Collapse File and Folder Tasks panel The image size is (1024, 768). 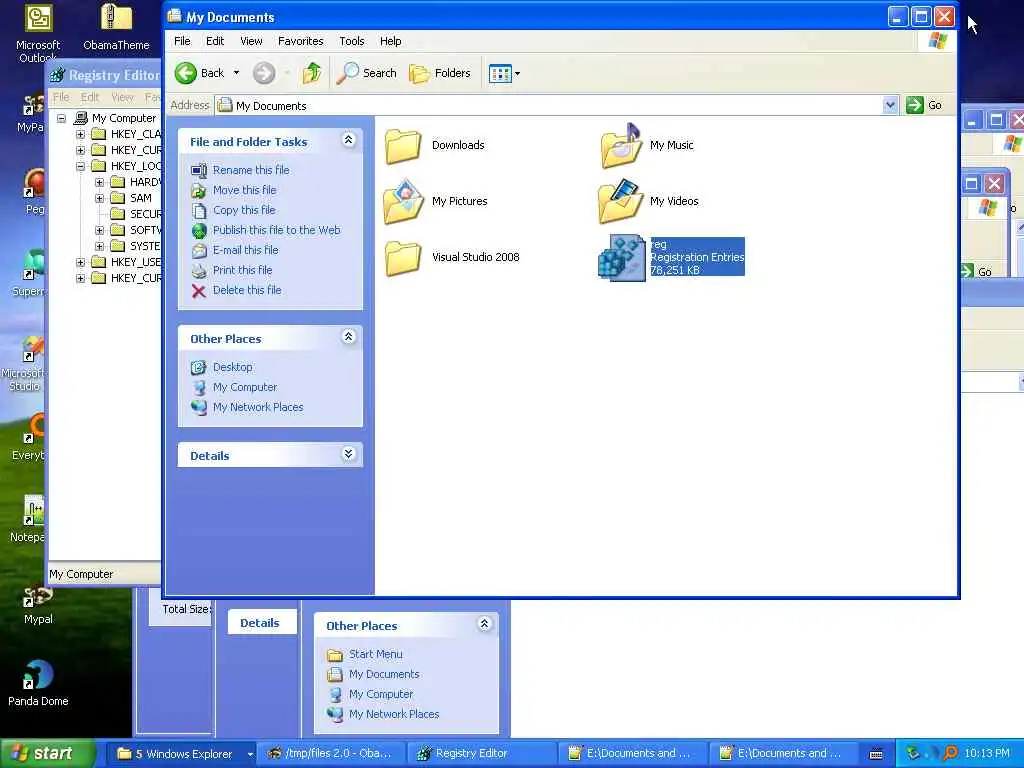tap(348, 140)
